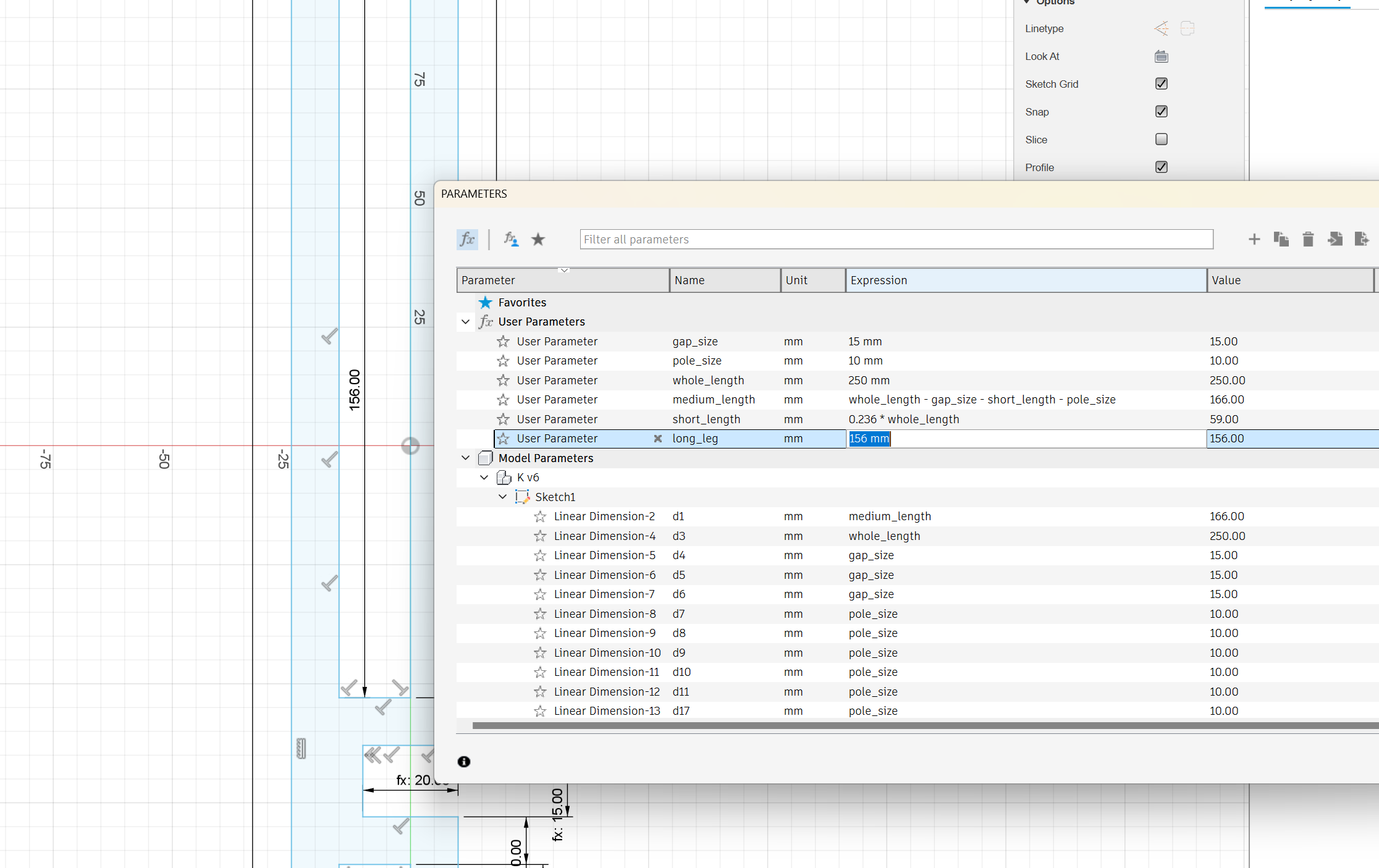The image size is (1379, 868).
Task: Show user parameters filter icon
Action: point(511,239)
